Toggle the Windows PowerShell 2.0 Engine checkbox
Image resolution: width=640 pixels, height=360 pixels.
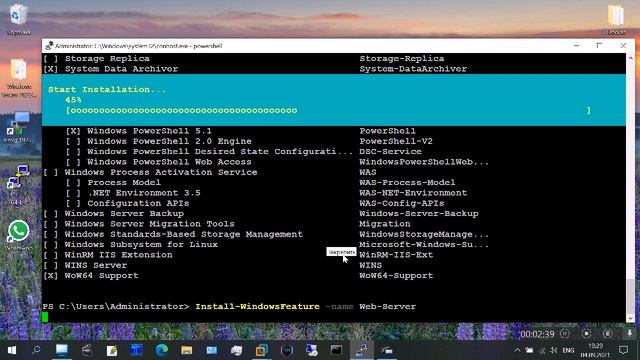73,141
